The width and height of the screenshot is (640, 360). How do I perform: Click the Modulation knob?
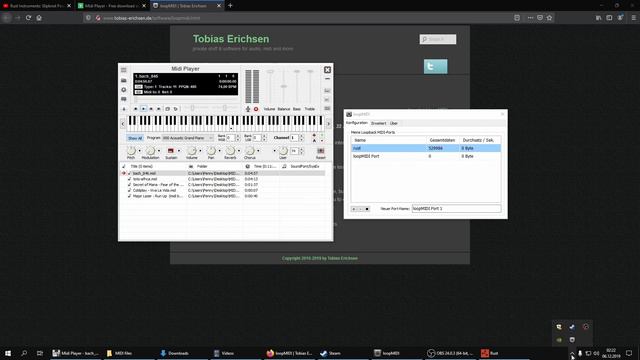click(150, 151)
